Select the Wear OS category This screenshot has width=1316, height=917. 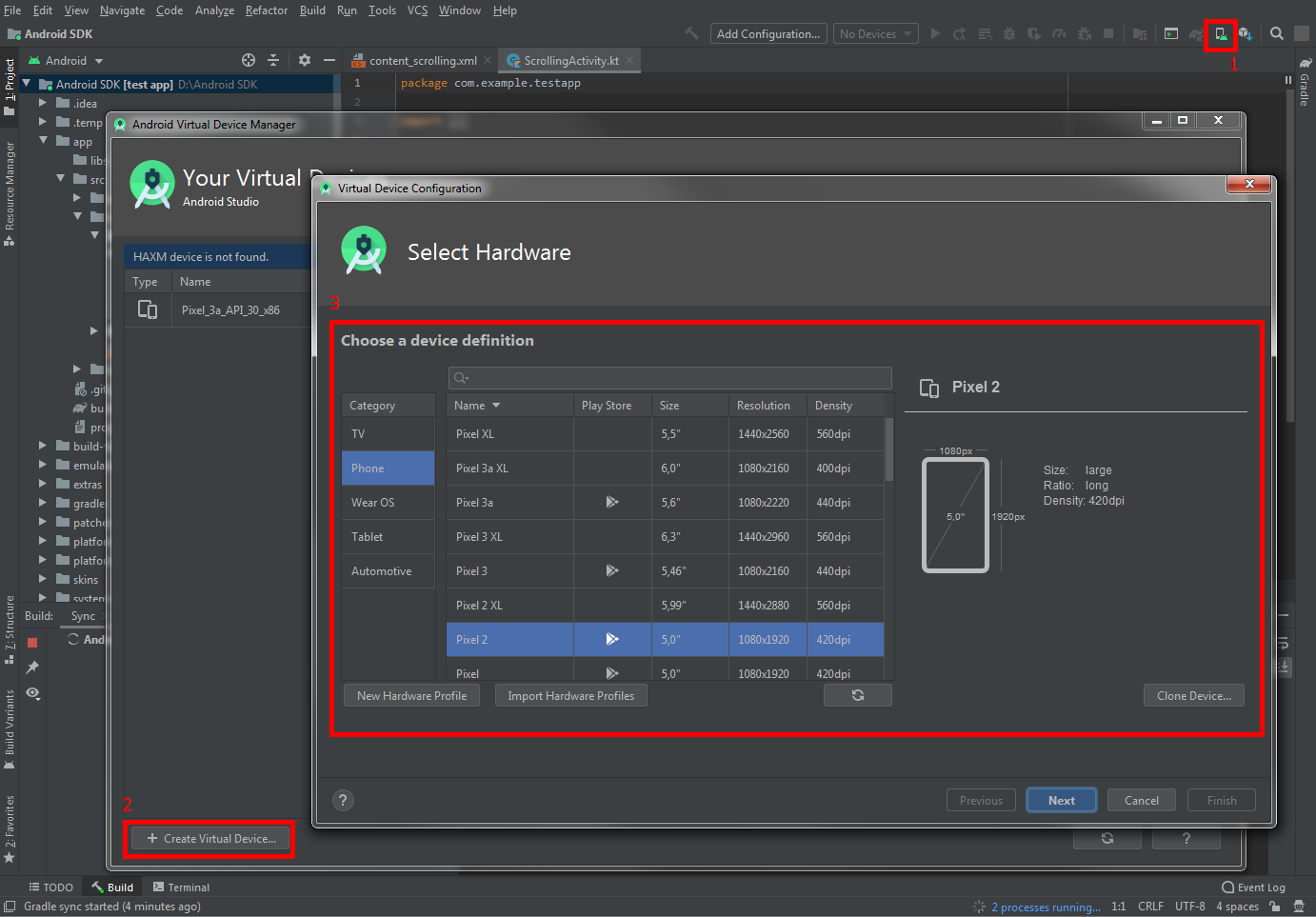coord(389,503)
